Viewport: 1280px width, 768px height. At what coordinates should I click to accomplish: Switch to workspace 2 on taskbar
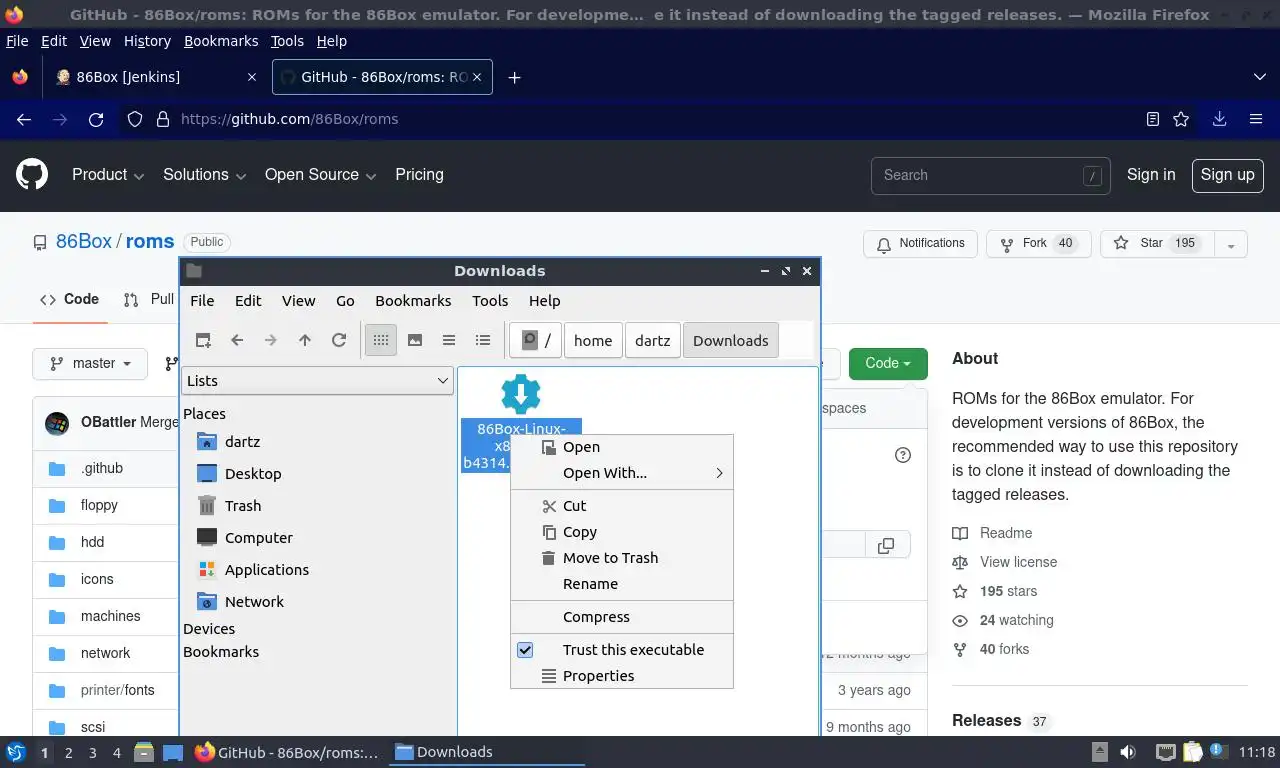coord(68,752)
